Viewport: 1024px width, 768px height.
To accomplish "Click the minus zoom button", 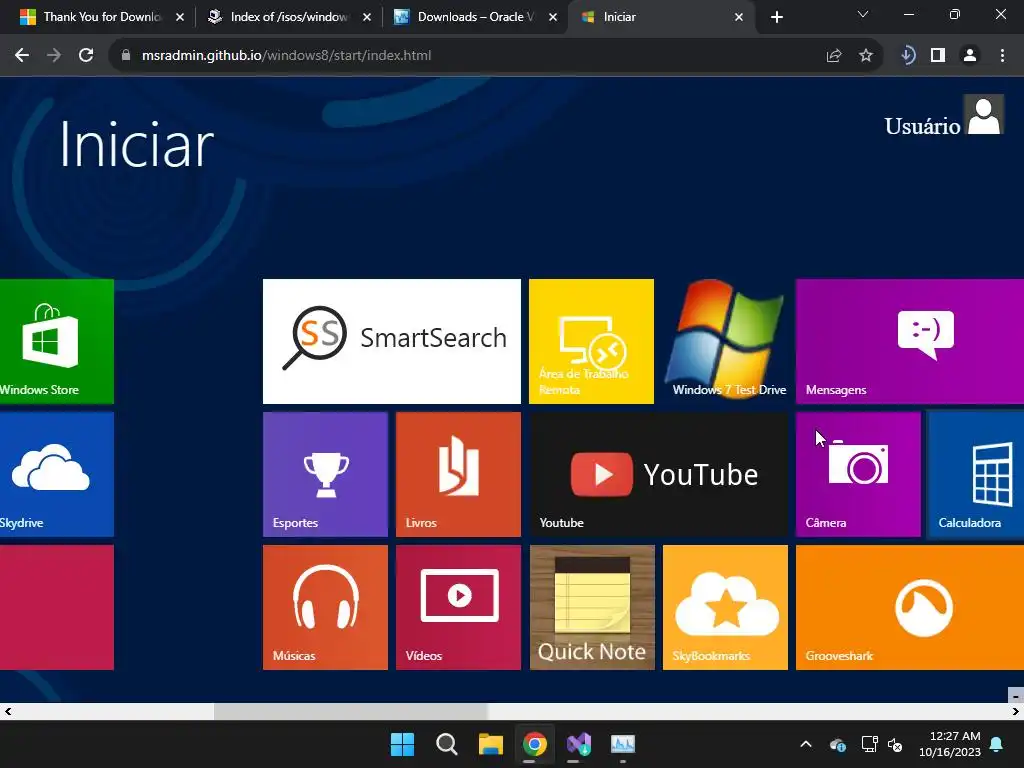I will coord(1016,696).
